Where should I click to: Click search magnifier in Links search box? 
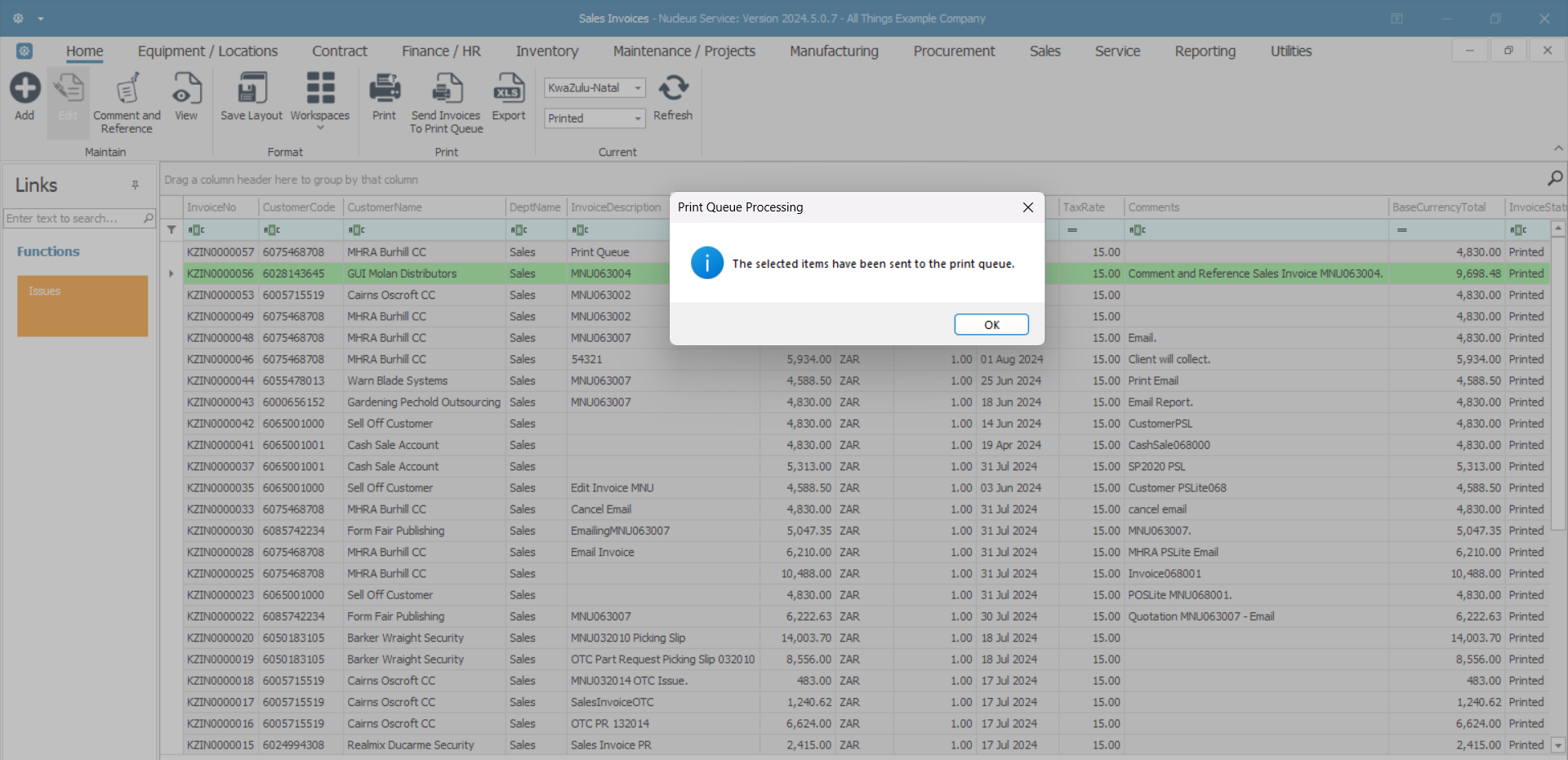(148, 218)
